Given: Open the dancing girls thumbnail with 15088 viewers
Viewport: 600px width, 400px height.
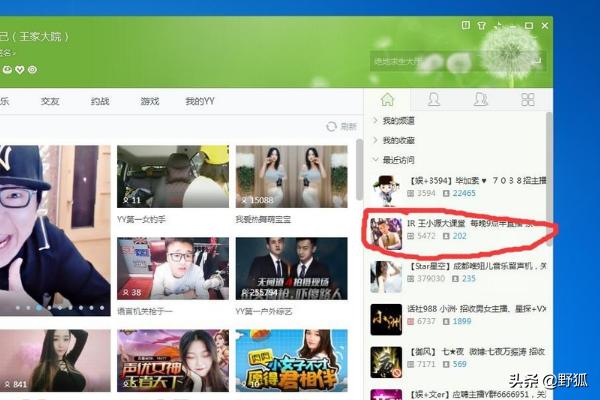Looking at the screenshot, I should (292, 176).
